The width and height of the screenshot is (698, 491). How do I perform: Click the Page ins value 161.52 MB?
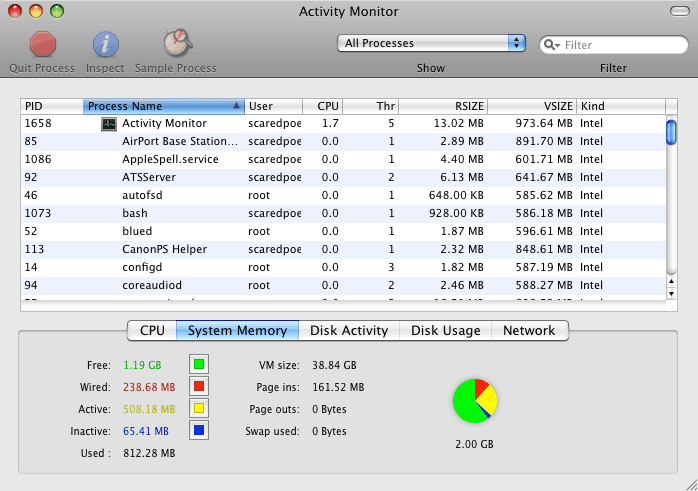click(338, 387)
